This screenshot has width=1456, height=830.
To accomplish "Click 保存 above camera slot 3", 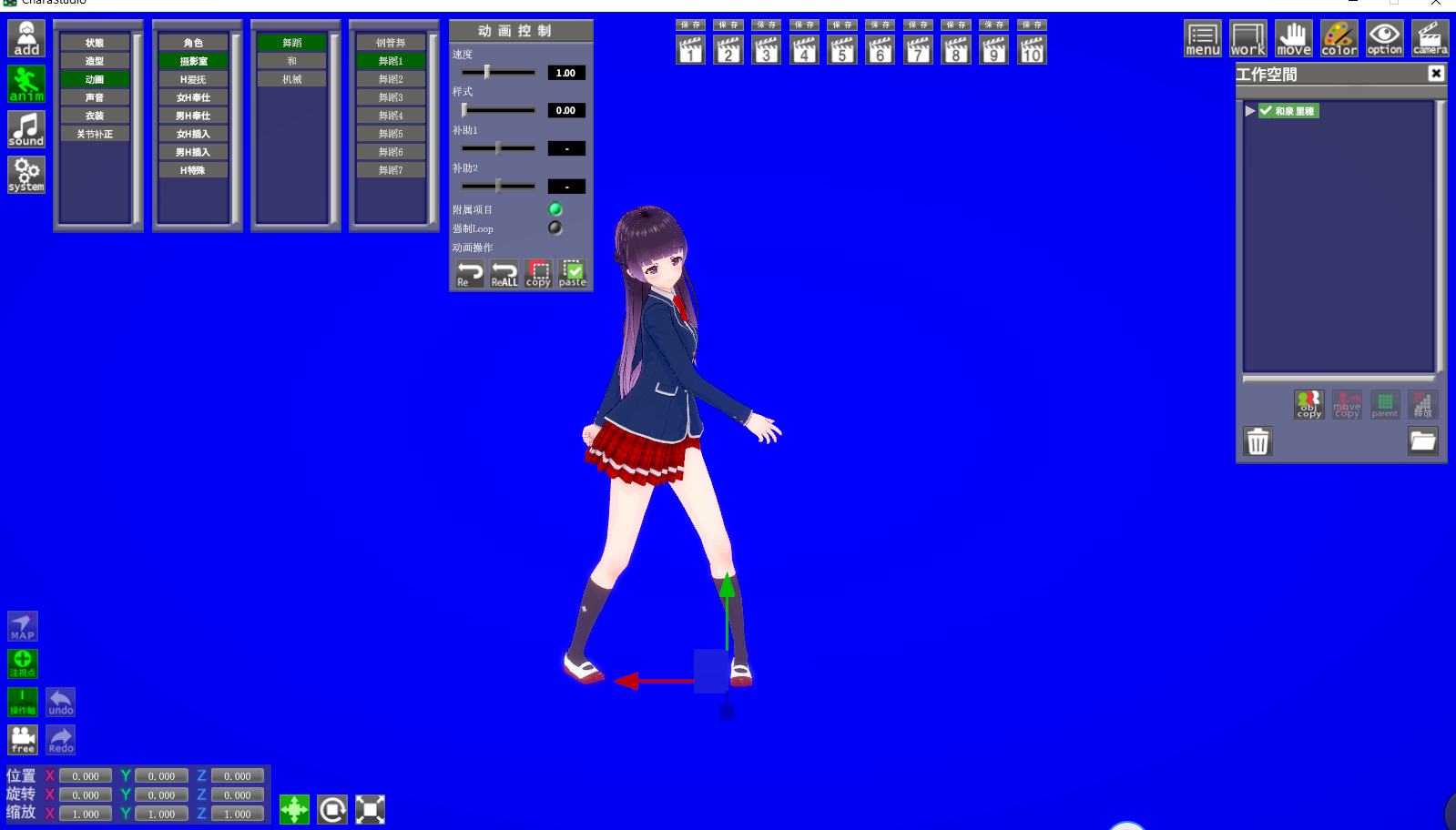I will coord(767,25).
